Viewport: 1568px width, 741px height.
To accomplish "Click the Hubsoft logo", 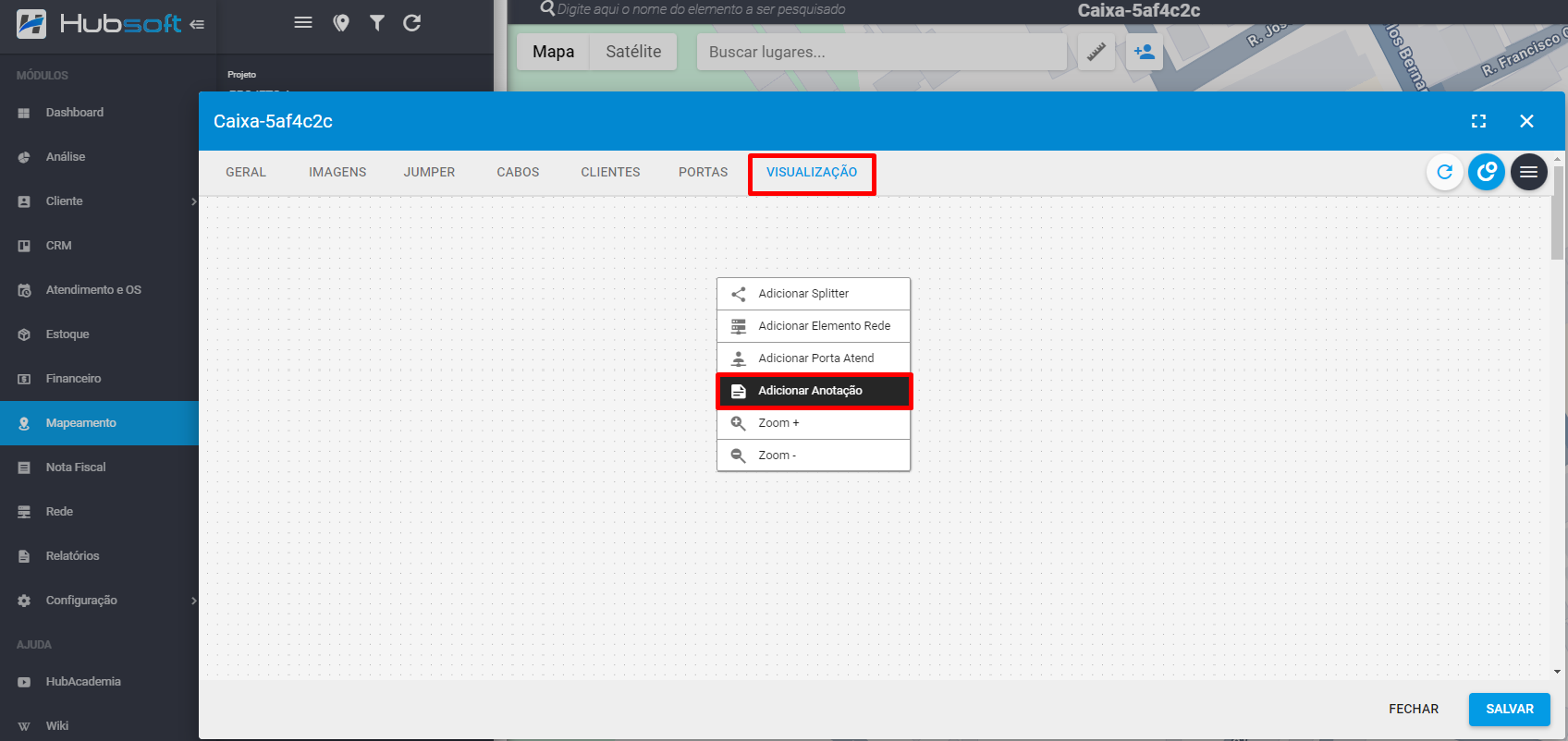I will tap(99, 24).
